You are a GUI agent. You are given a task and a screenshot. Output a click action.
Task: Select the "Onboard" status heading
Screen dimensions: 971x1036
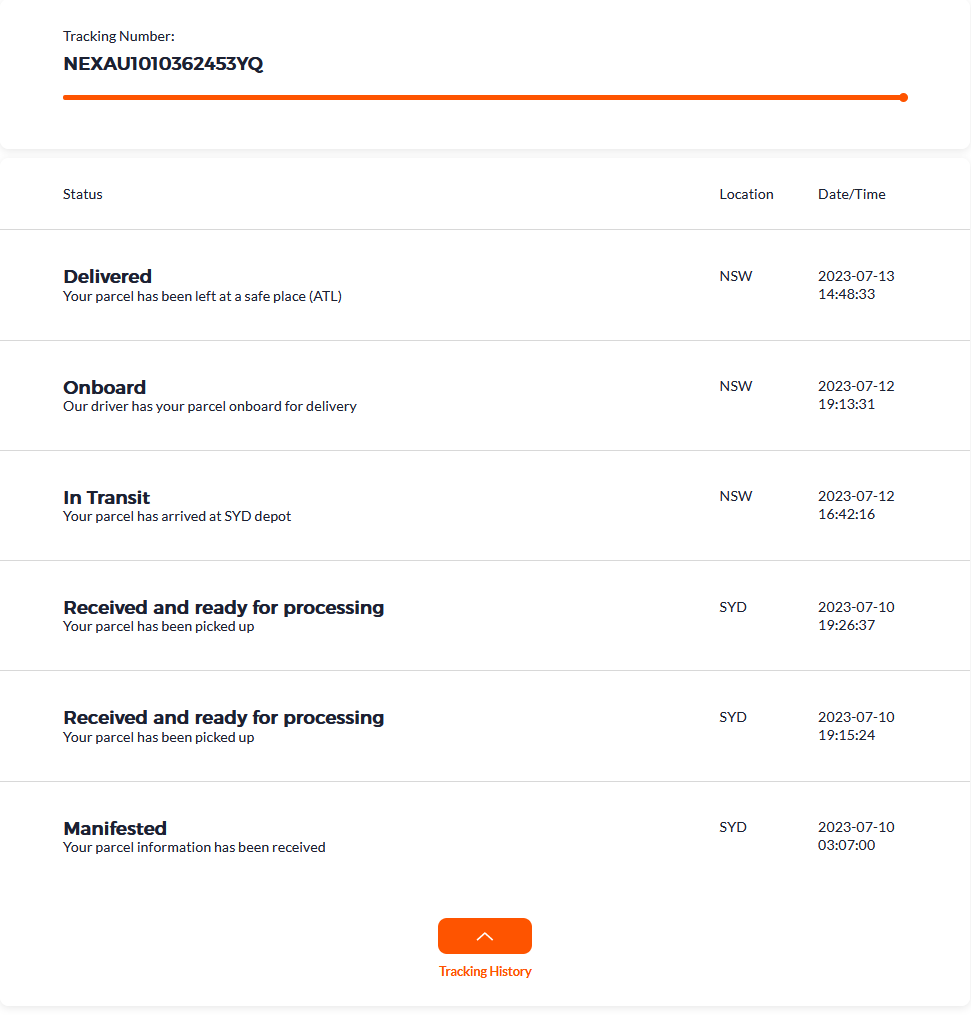[x=105, y=387]
